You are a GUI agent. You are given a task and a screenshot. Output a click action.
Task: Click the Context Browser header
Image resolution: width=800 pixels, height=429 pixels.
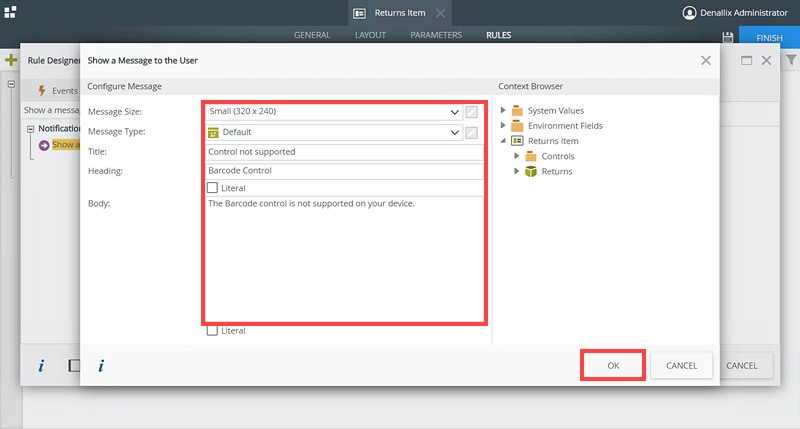coord(530,86)
